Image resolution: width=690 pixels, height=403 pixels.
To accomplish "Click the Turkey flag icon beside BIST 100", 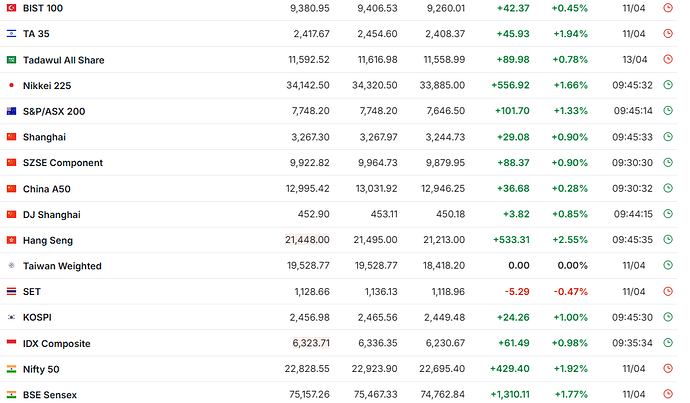I will pos(11,8).
